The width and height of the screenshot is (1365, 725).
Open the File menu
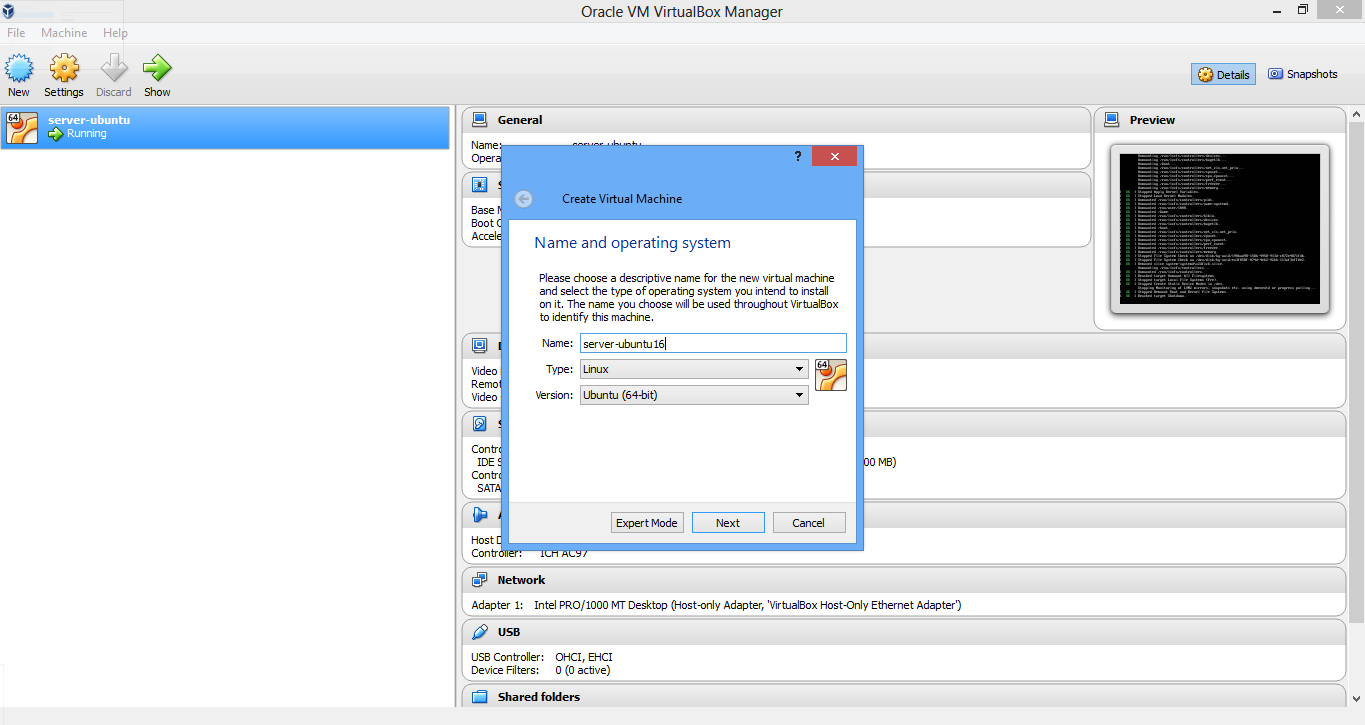[x=16, y=33]
